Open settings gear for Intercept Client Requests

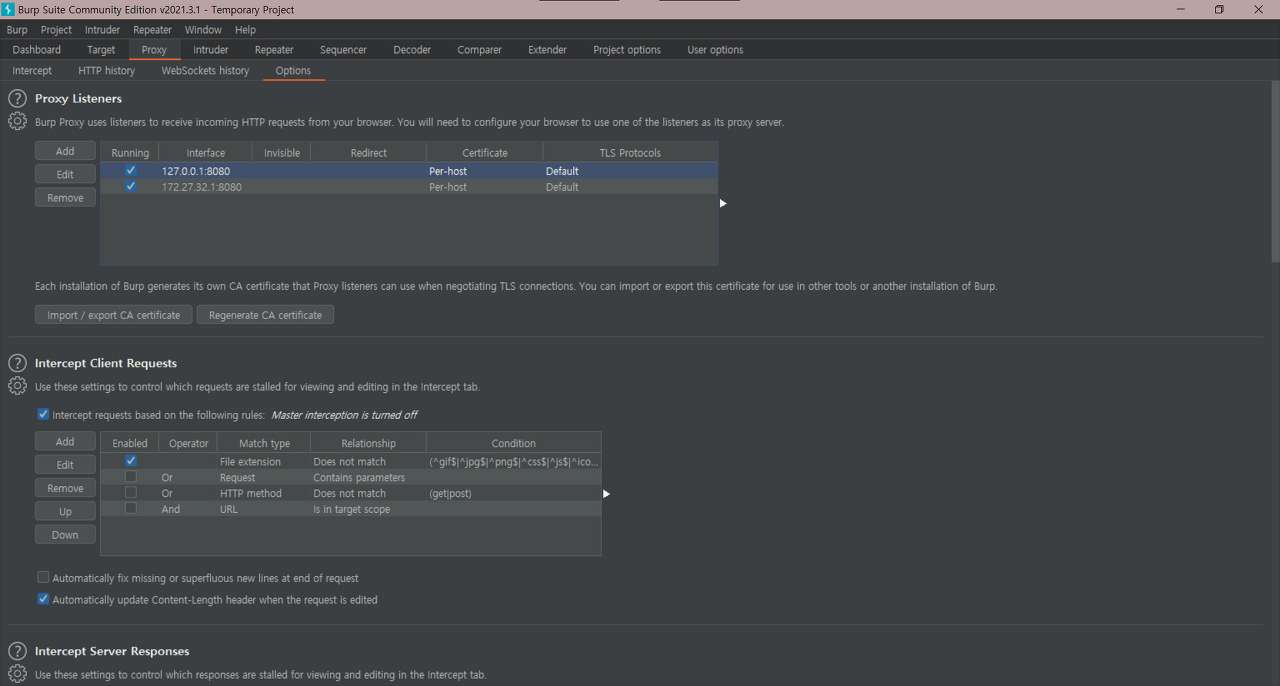(x=17, y=386)
